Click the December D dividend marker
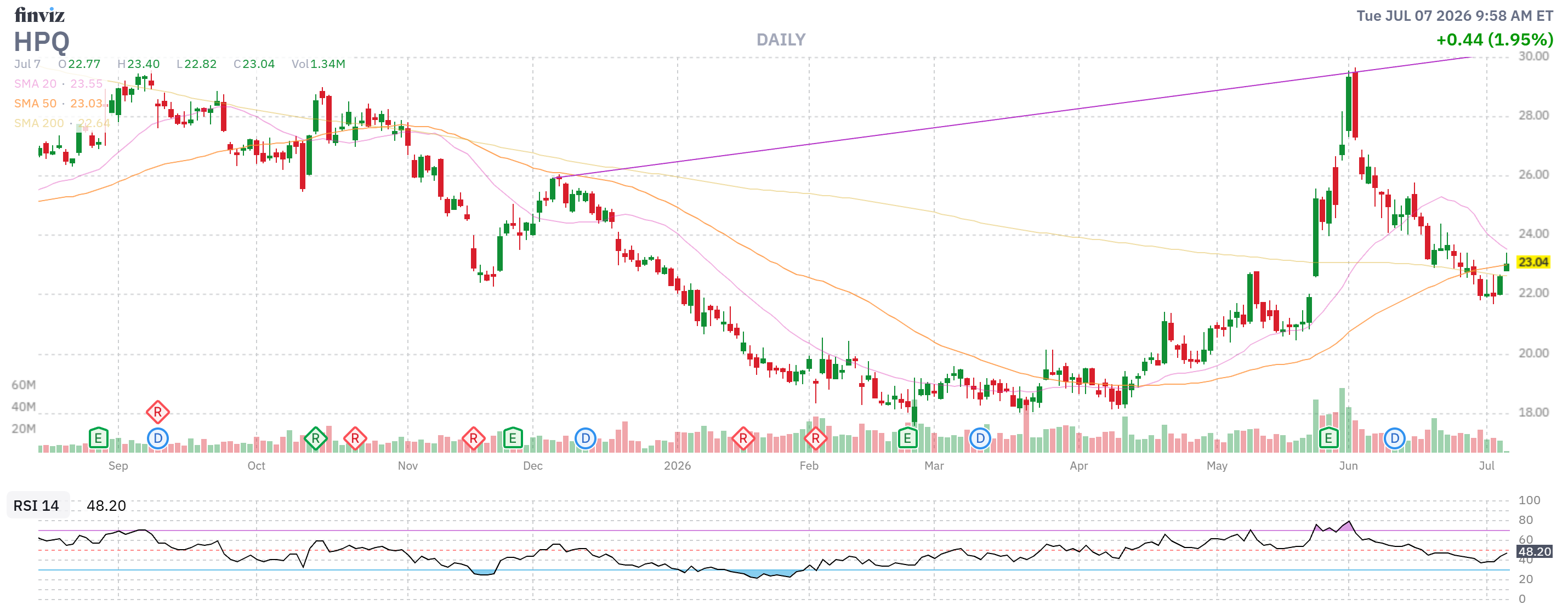 [x=585, y=438]
